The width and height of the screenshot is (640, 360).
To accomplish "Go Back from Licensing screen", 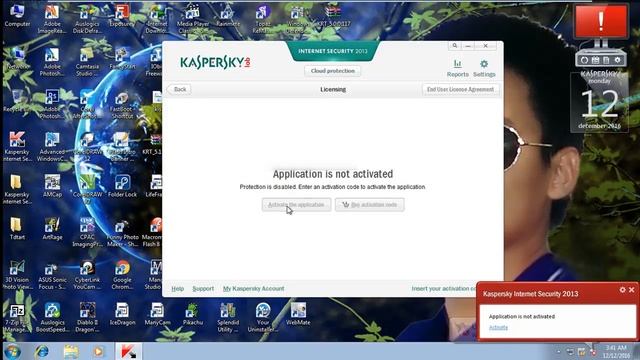I will [179, 89].
